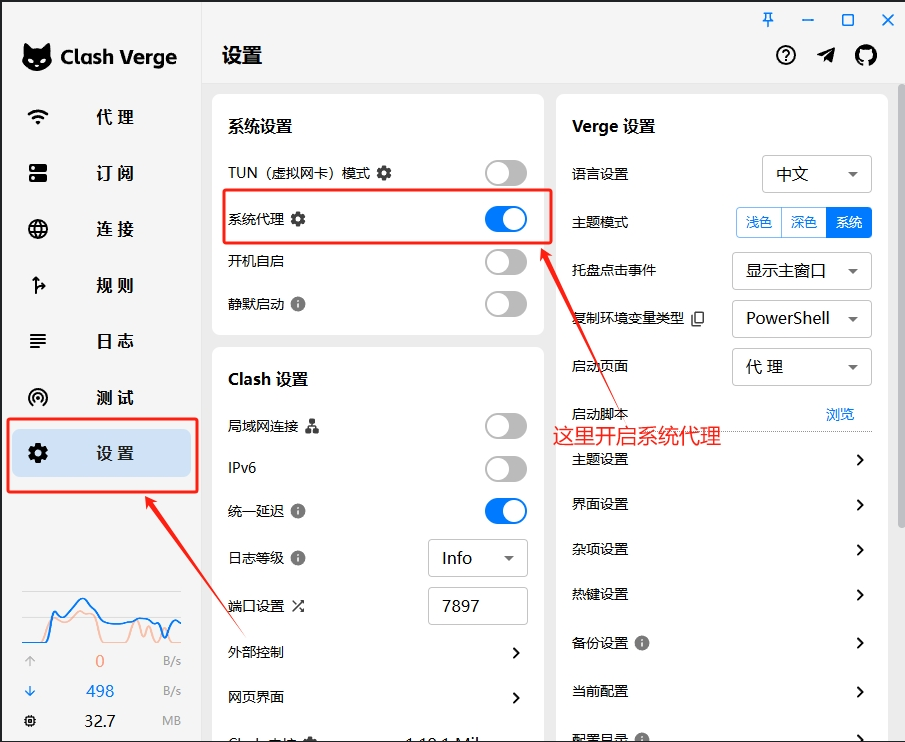Expand 热键设置 row
905x742 pixels.
coord(721,594)
